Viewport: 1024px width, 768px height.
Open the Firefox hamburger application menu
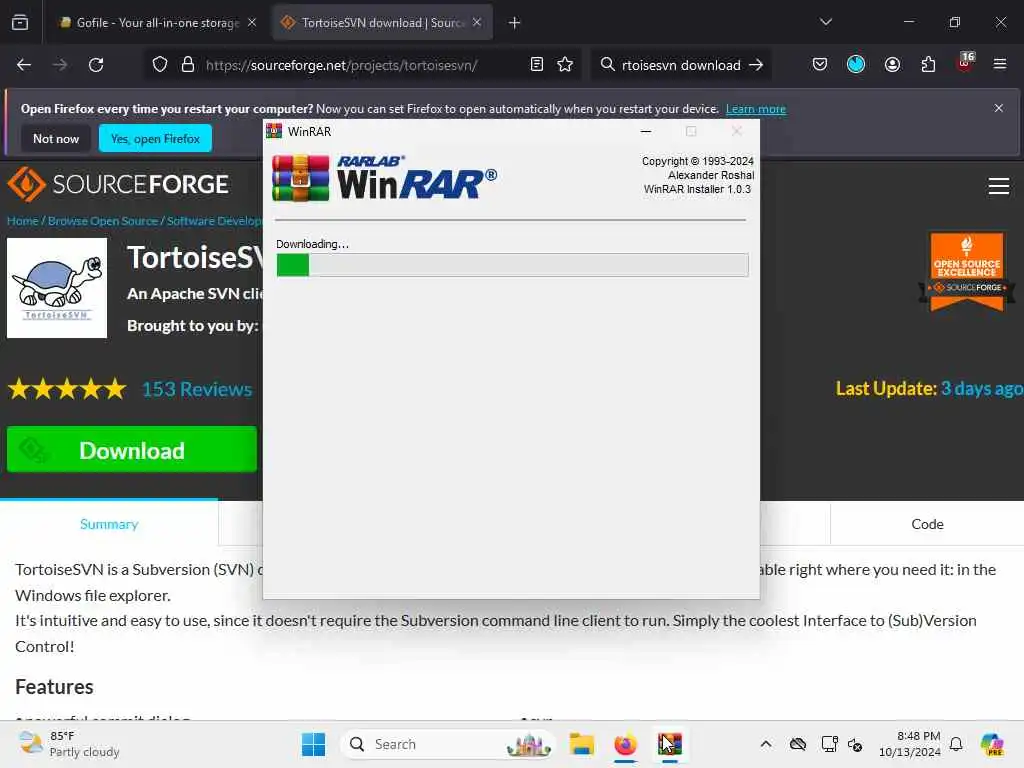(999, 64)
